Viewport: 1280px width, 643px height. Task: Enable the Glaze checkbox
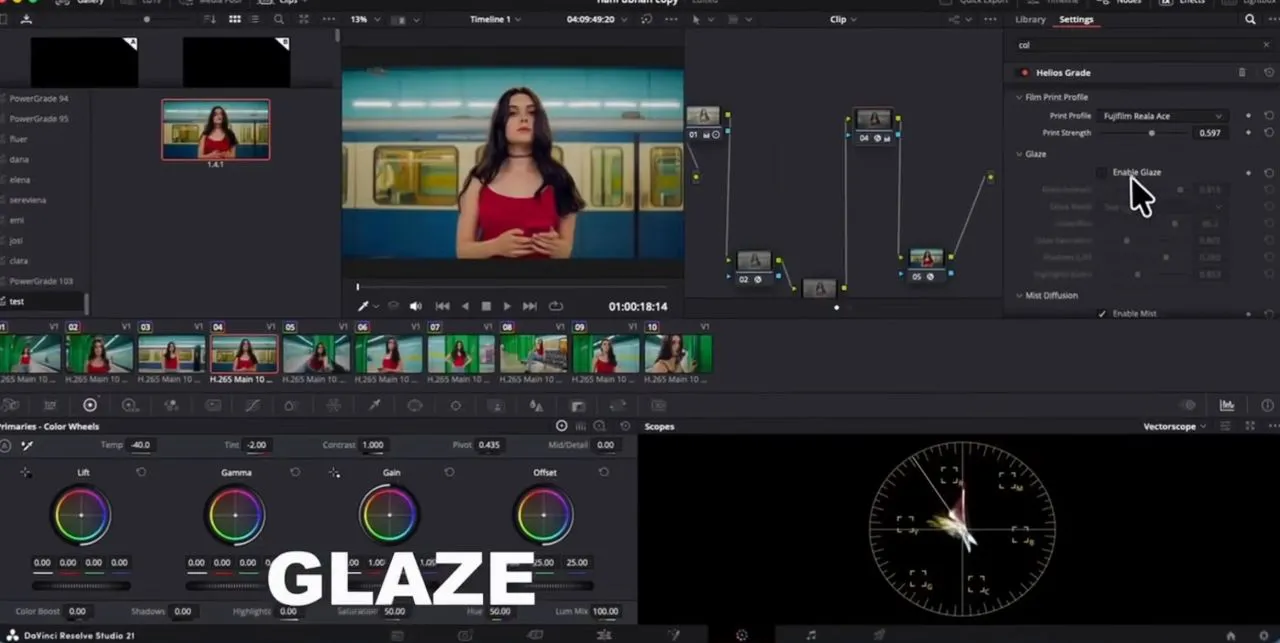[x=1102, y=172]
